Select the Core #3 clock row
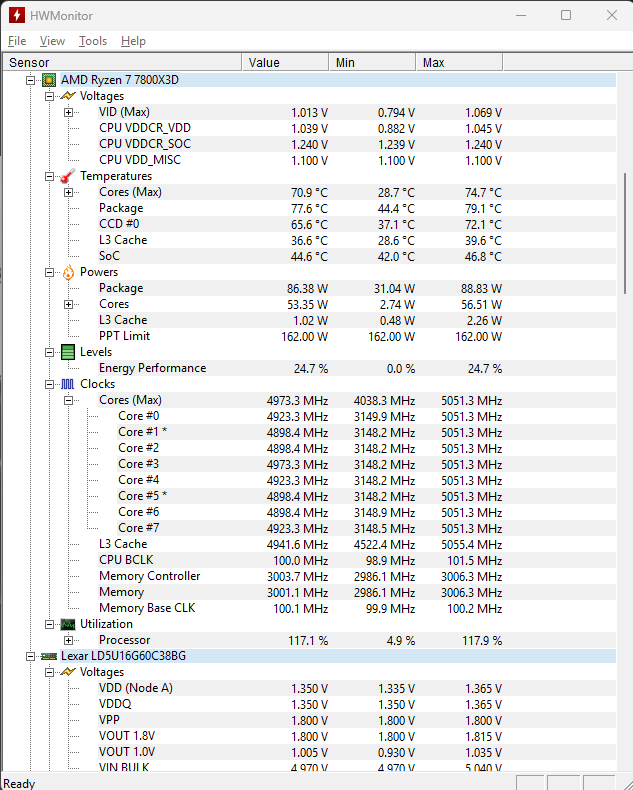The image size is (633, 790). click(x=366, y=464)
